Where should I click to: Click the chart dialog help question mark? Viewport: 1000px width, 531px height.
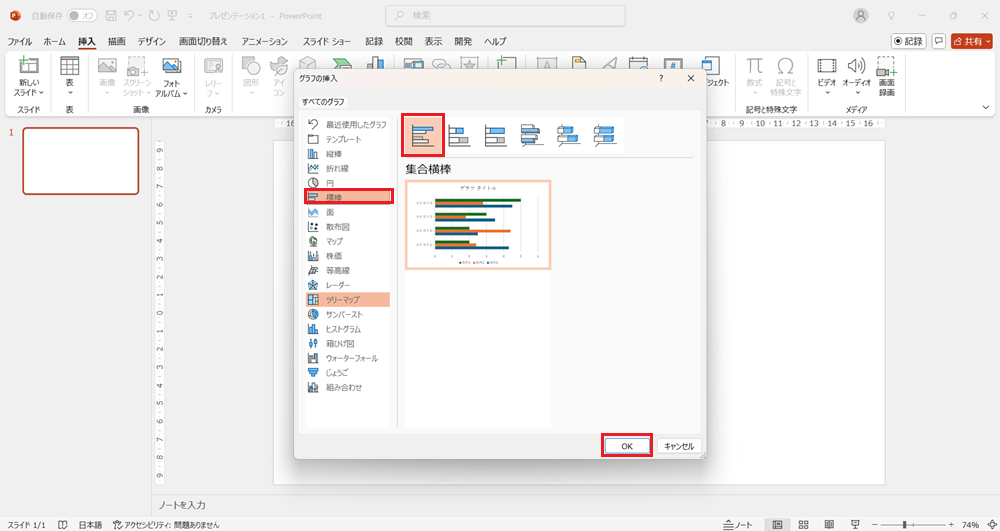click(x=661, y=78)
